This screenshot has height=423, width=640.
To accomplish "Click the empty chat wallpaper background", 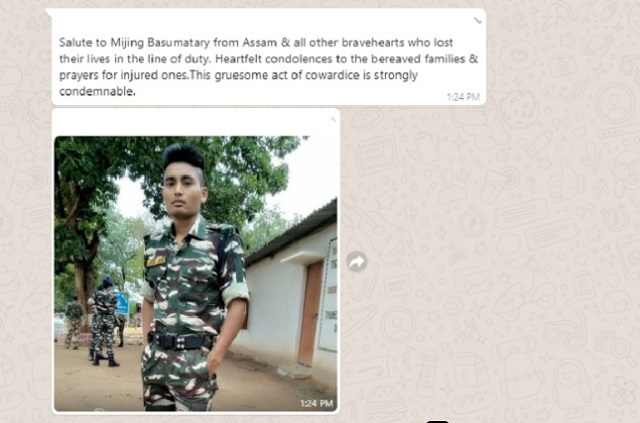I will tap(490, 265).
